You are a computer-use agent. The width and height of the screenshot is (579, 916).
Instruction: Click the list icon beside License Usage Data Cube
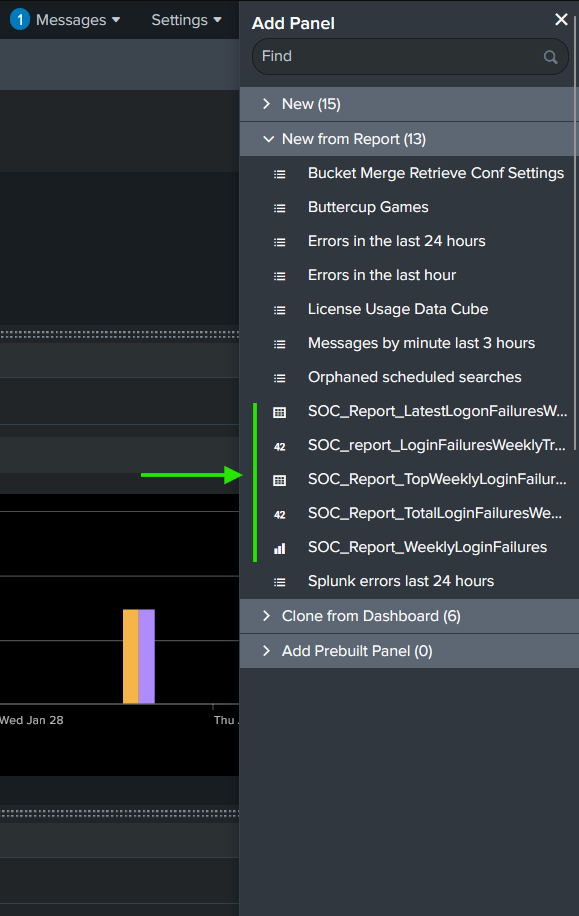[x=280, y=310]
